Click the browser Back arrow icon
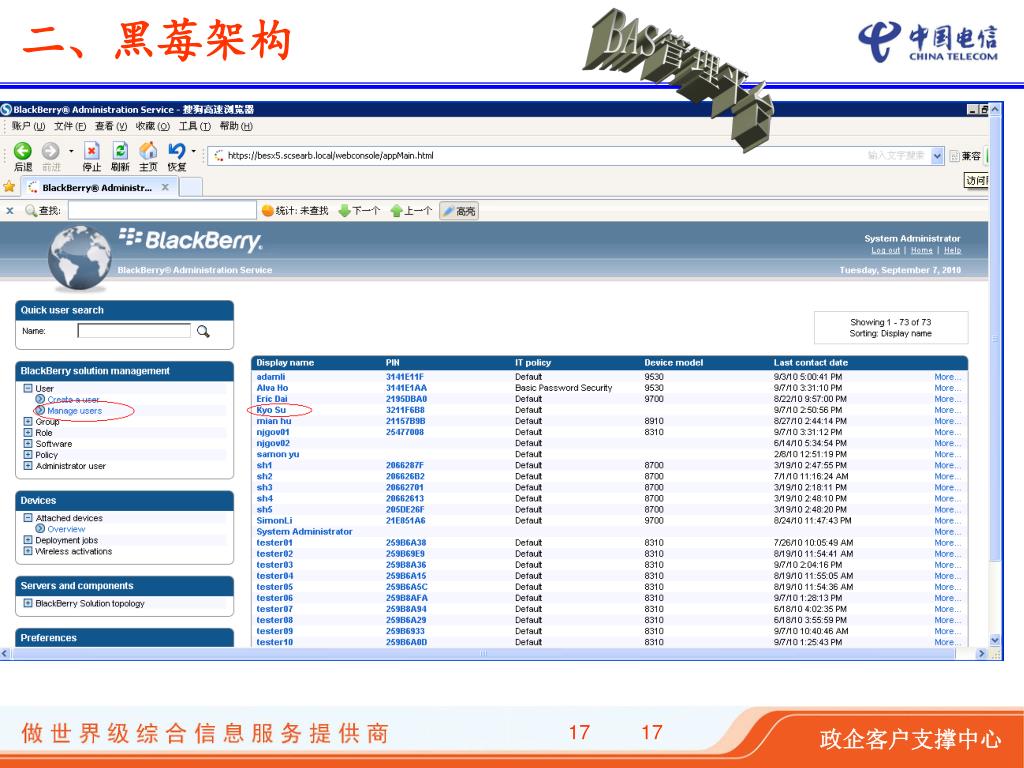 [23, 152]
